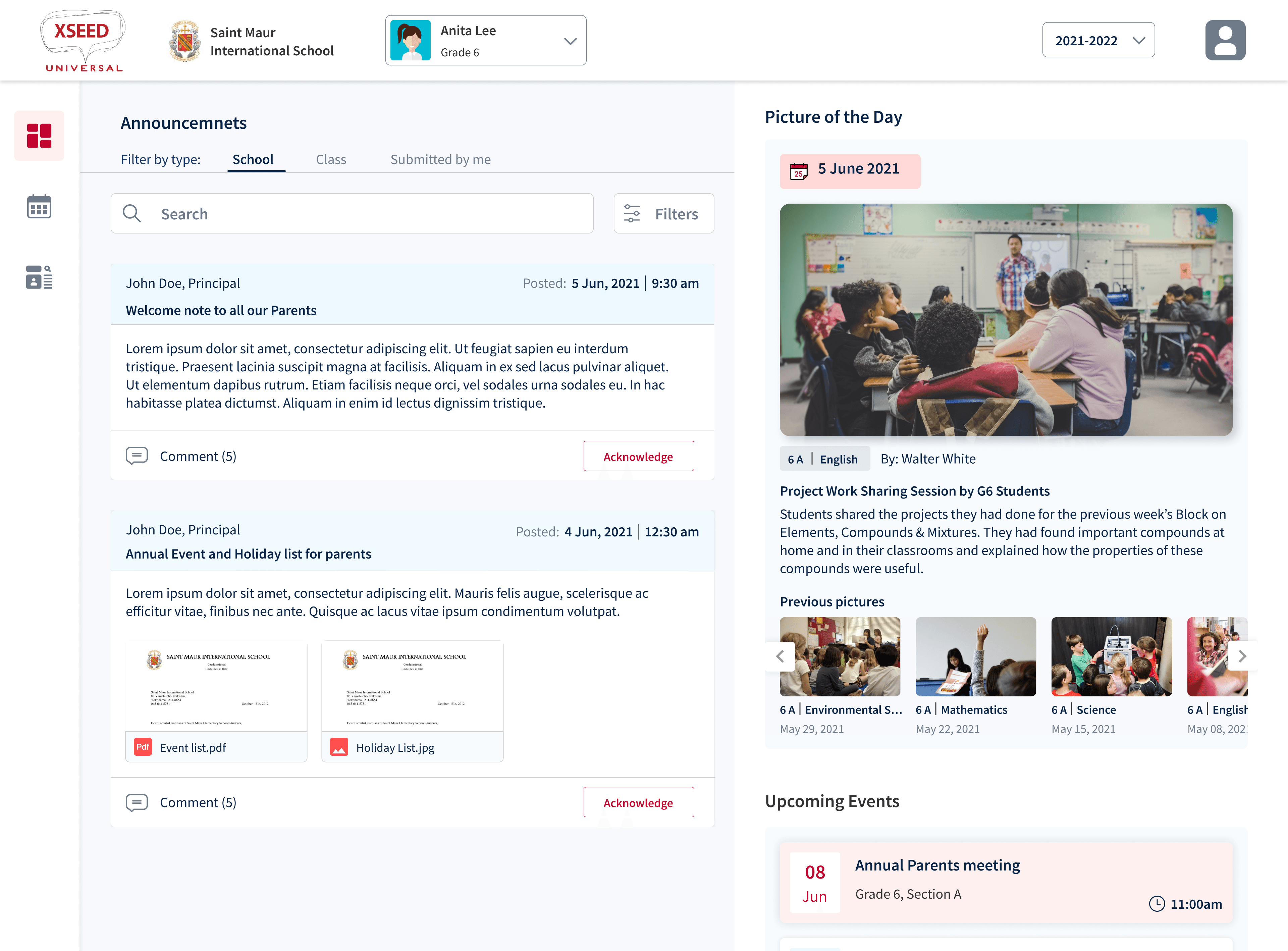This screenshot has width=1288, height=951.
Task: Click comment icon on Annual Event post
Action: [x=137, y=802]
